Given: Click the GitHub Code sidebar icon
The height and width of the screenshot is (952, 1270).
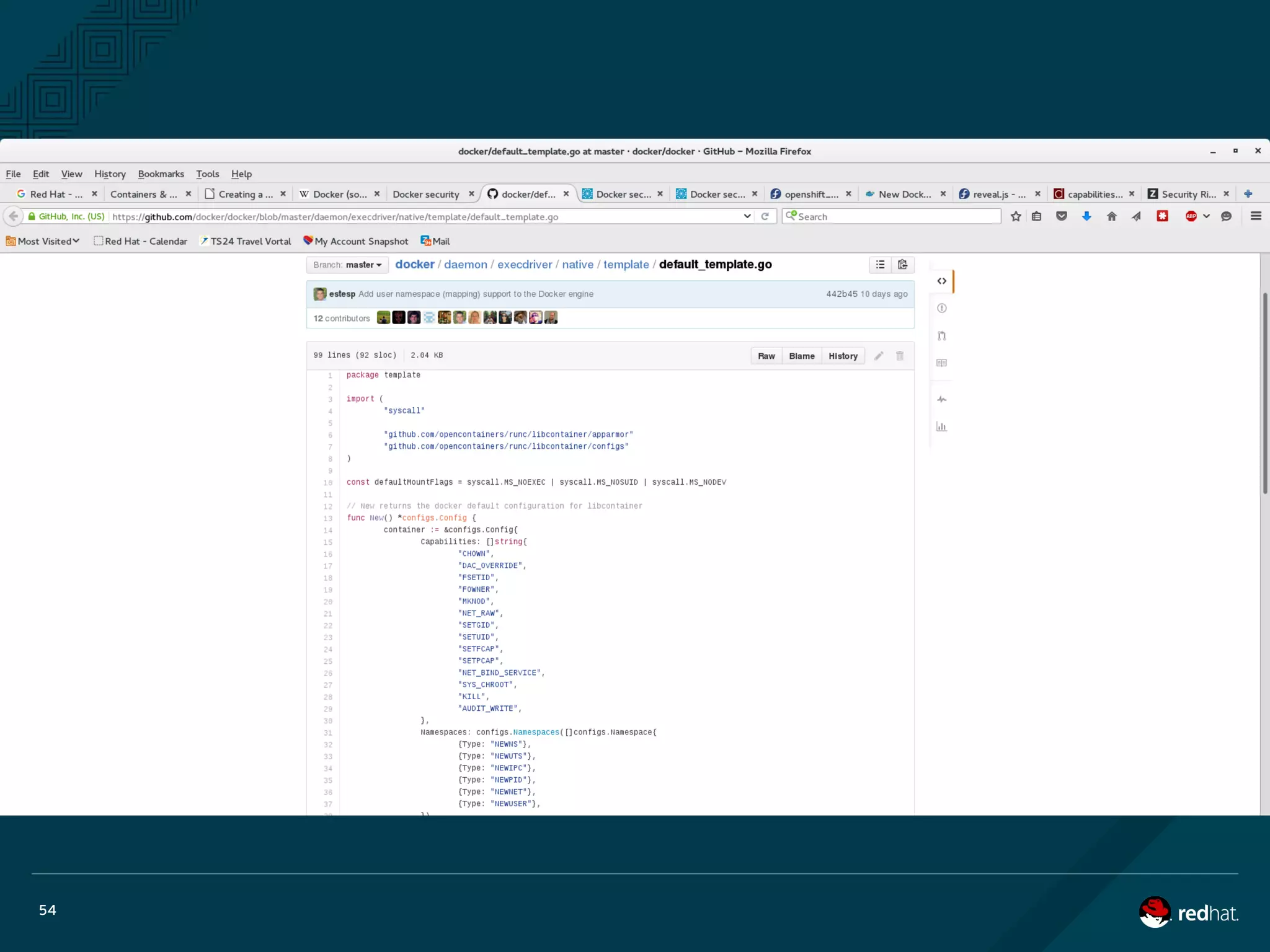Looking at the screenshot, I should (x=941, y=281).
